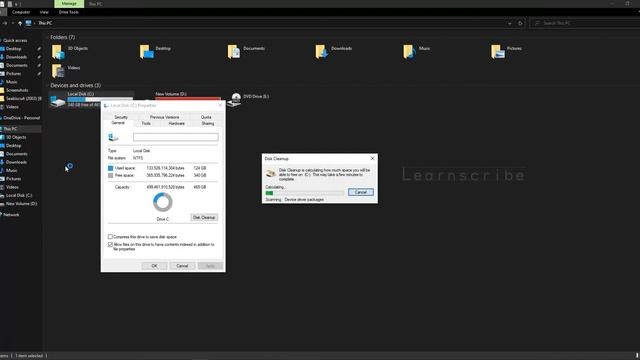Click the gray Free space color swatch
640x360 pixels.
(110, 176)
